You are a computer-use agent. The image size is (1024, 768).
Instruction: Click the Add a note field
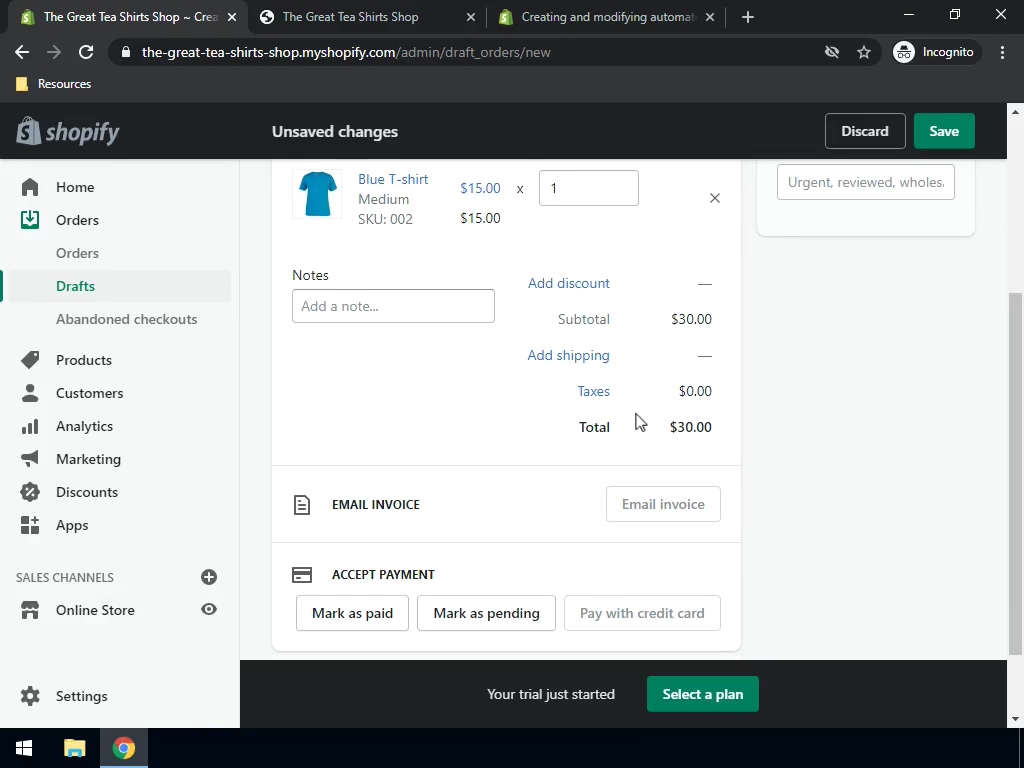tap(393, 306)
